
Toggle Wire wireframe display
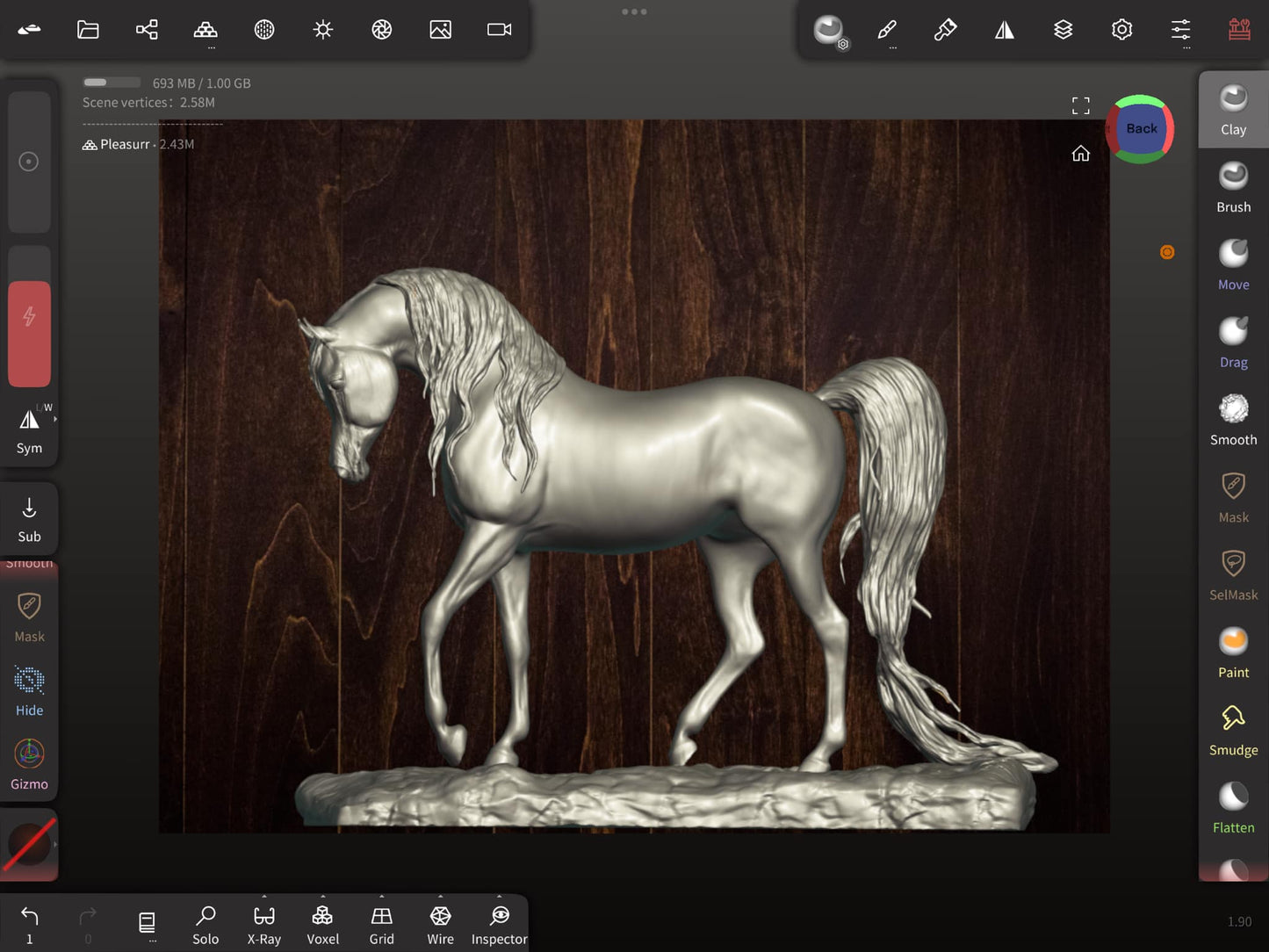tap(441, 925)
